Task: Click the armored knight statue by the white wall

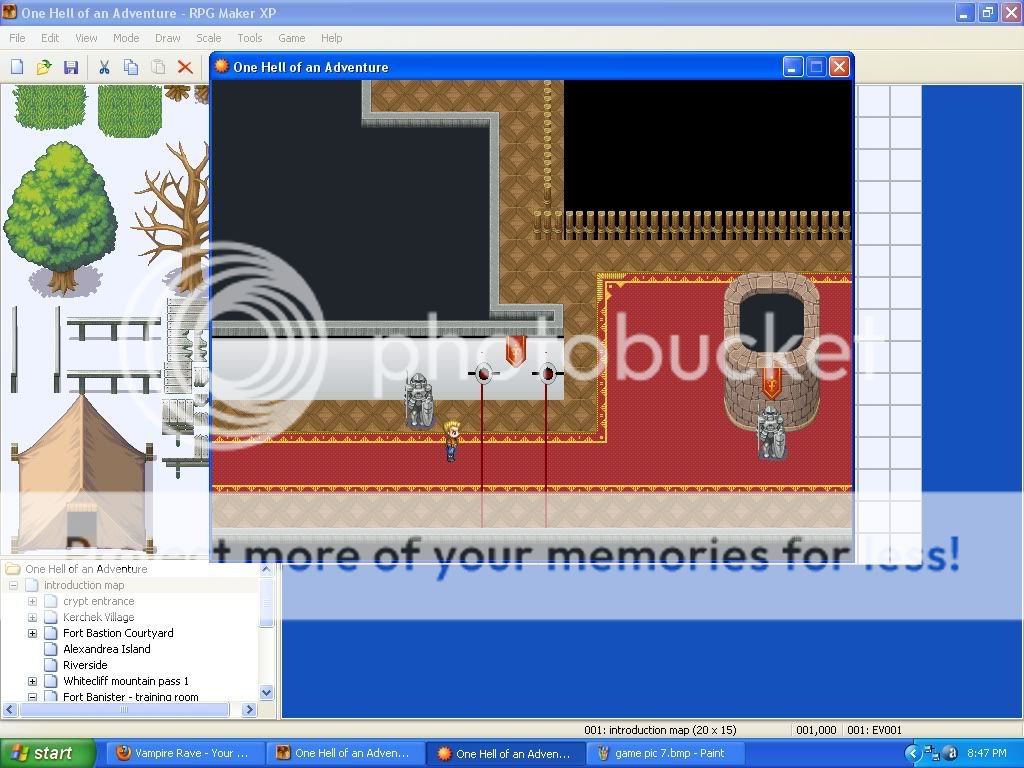Action: (x=418, y=401)
